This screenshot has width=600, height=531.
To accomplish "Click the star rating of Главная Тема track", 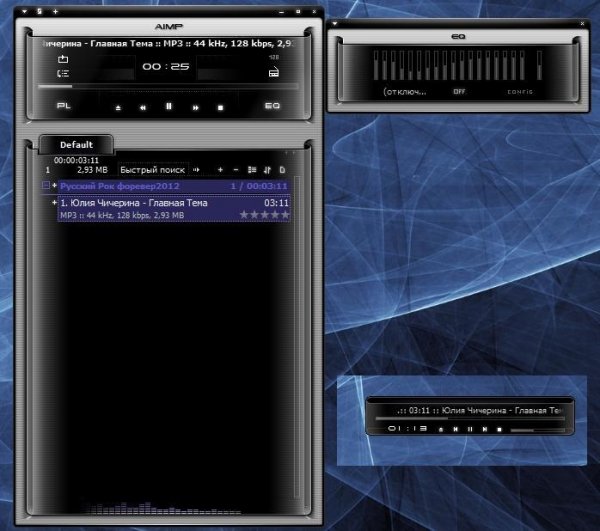I will (264, 215).
